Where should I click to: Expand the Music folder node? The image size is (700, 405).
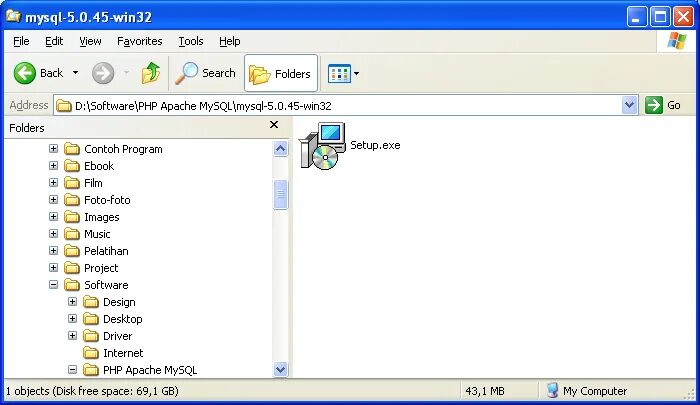click(54, 233)
